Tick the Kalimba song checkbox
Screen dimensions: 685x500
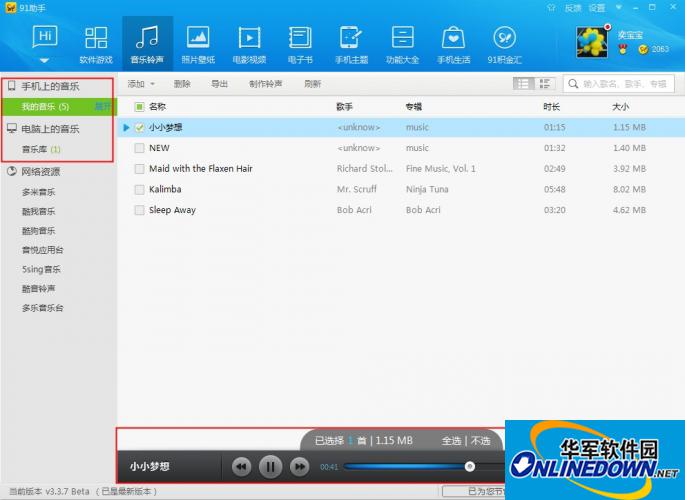click(140, 189)
